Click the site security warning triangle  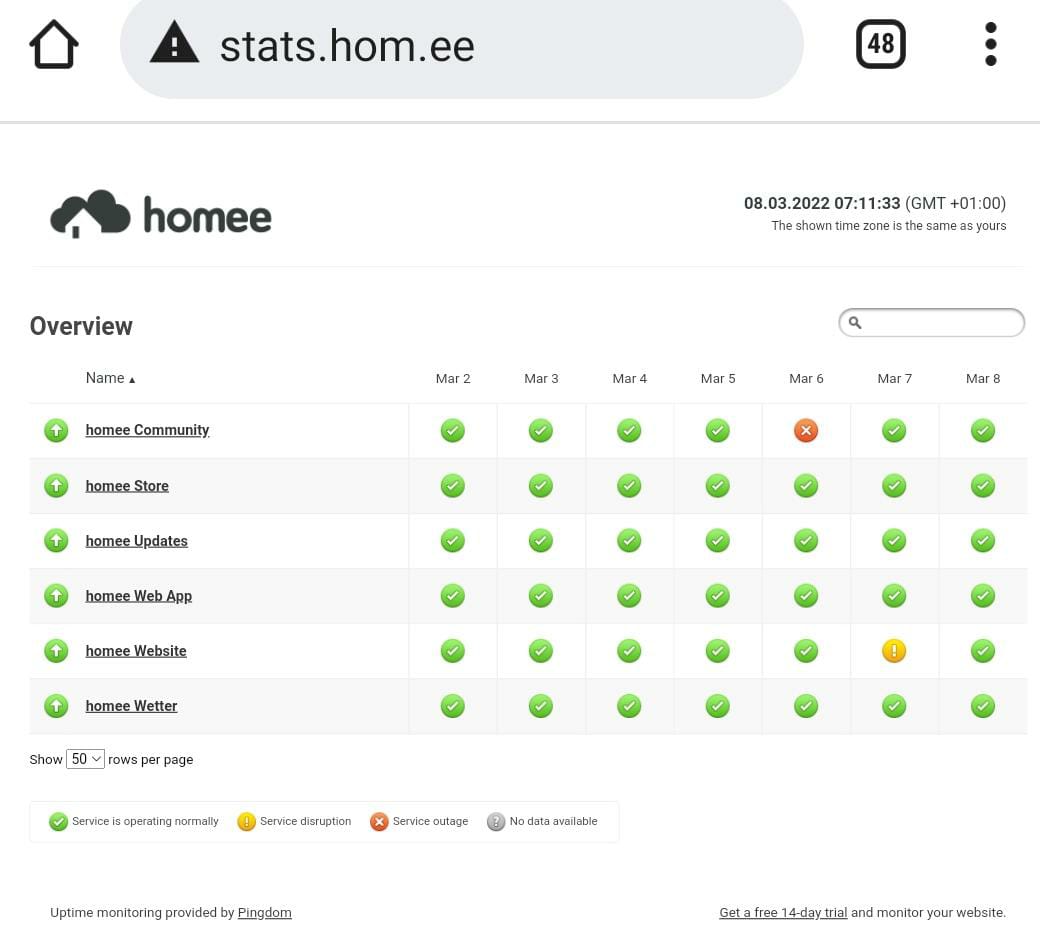[174, 42]
